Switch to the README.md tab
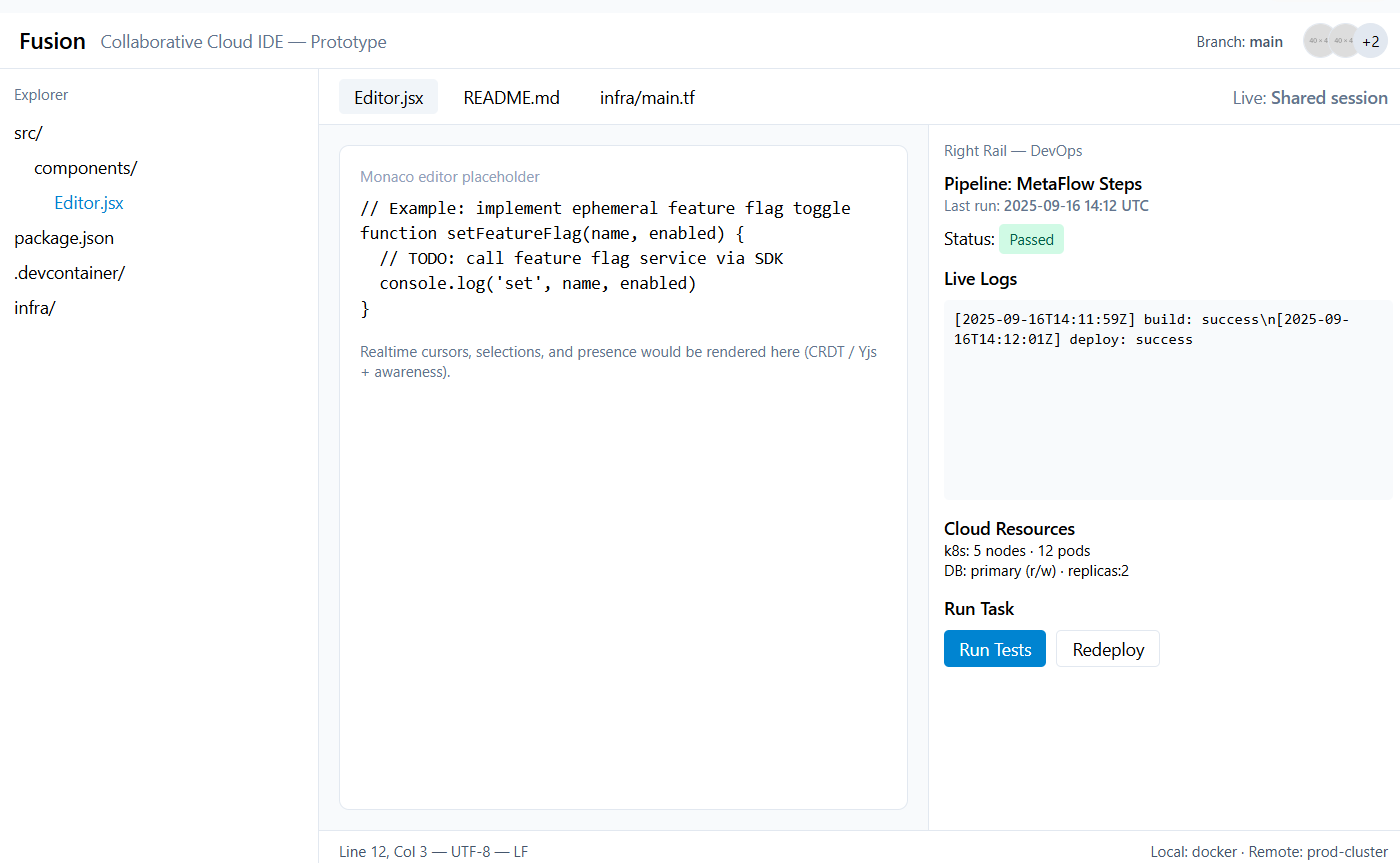1400x863 pixels. (x=511, y=97)
